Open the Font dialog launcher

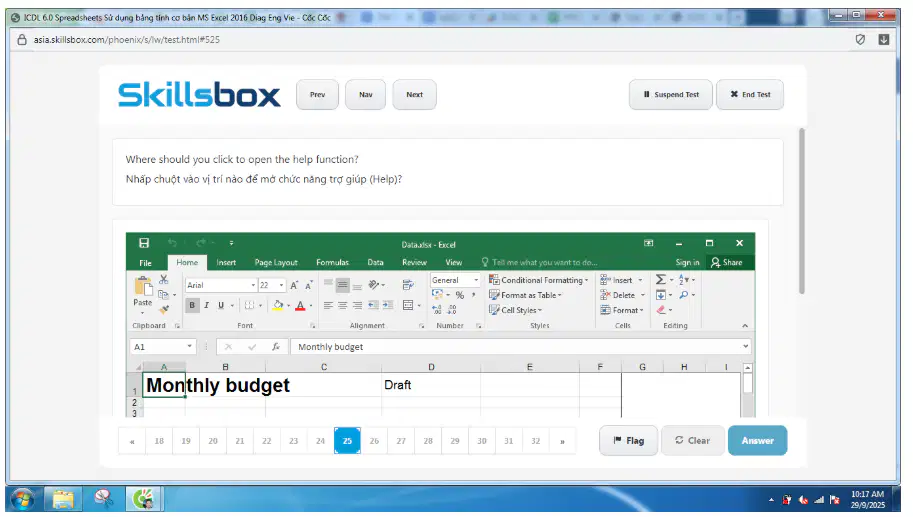click(313, 326)
